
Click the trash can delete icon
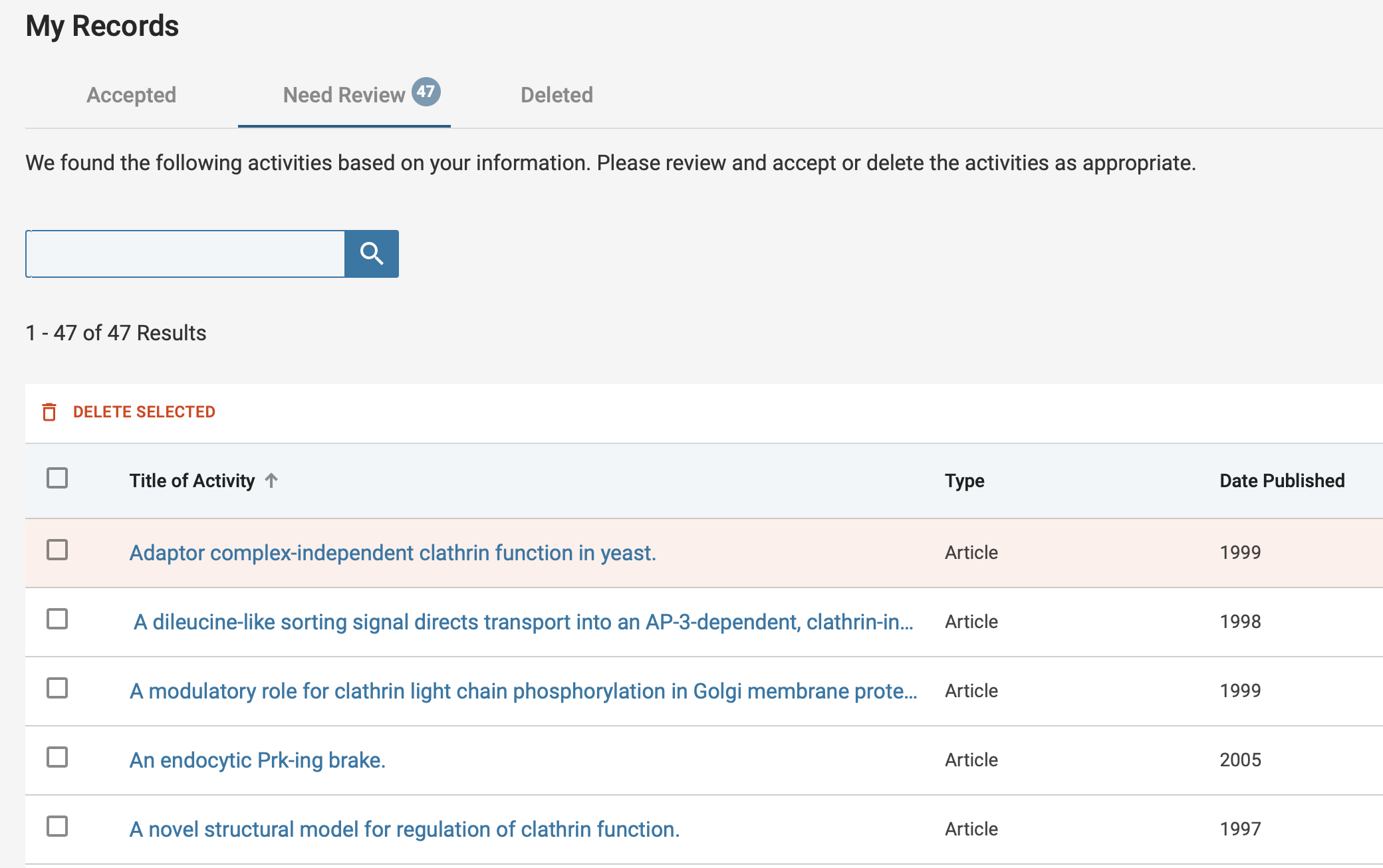49,412
